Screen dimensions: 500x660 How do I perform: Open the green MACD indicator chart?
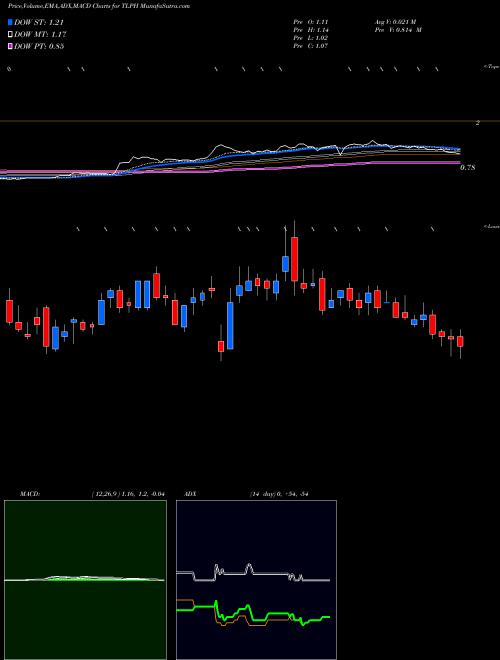(x=85, y=580)
